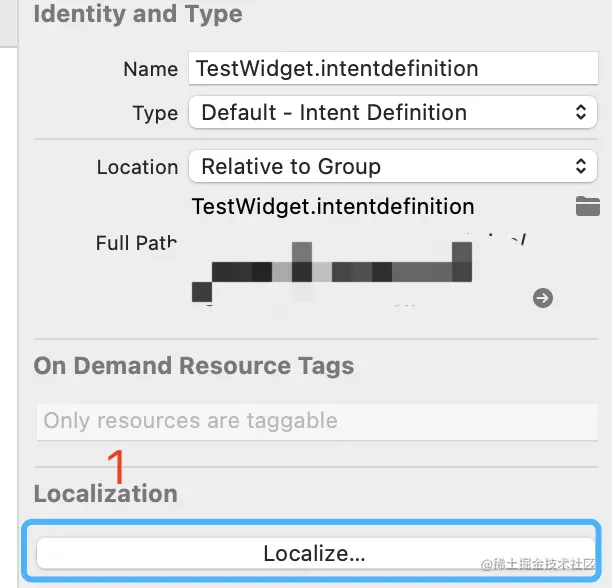Screen dimensions: 612x588
Task: Click the up-down chevrons on the Location popup
Action: click(x=581, y=167)
